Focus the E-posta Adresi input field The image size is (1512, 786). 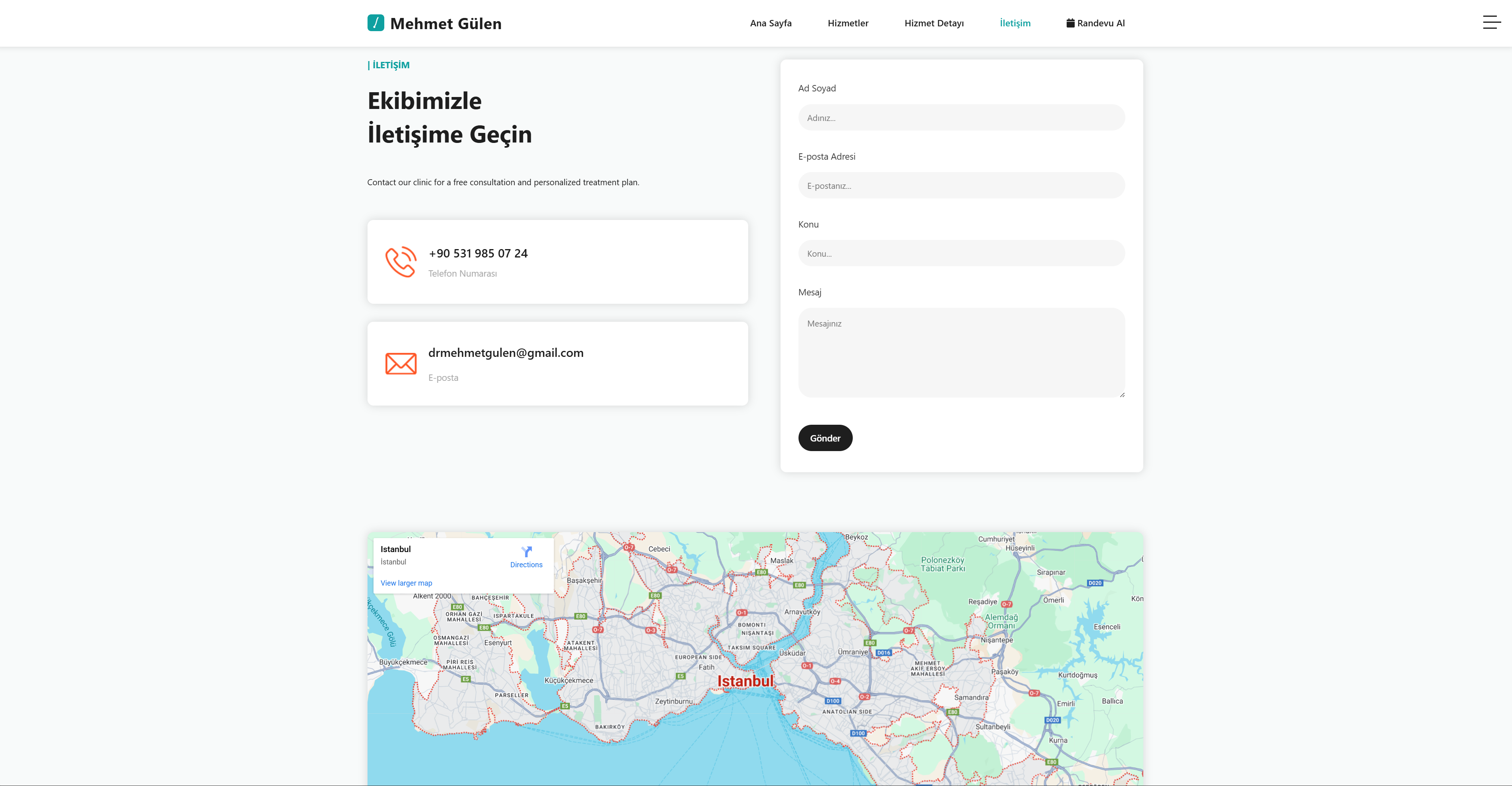pos(961,186)
